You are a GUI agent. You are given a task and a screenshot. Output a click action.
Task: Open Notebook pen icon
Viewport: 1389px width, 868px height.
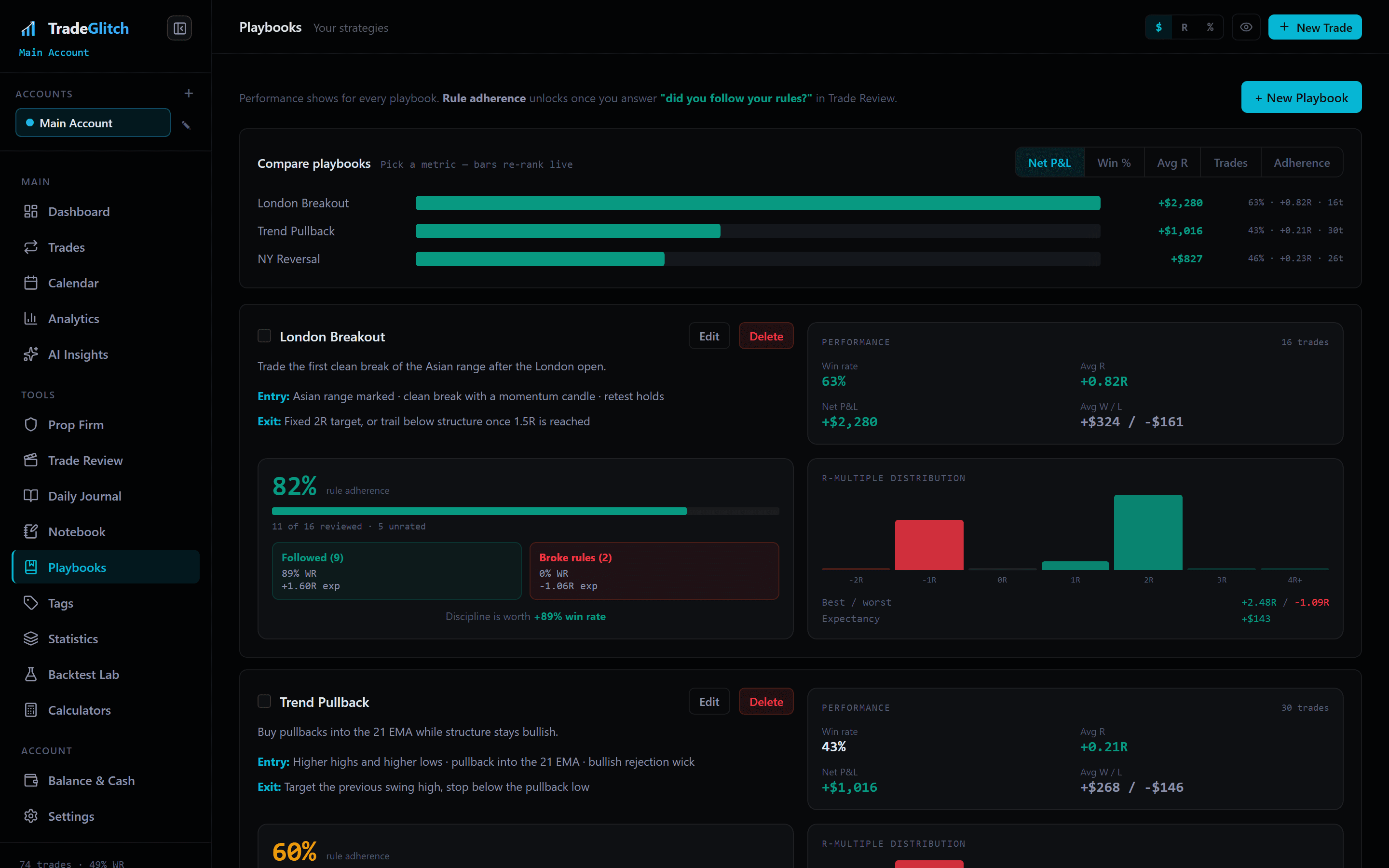pos(31,531)
